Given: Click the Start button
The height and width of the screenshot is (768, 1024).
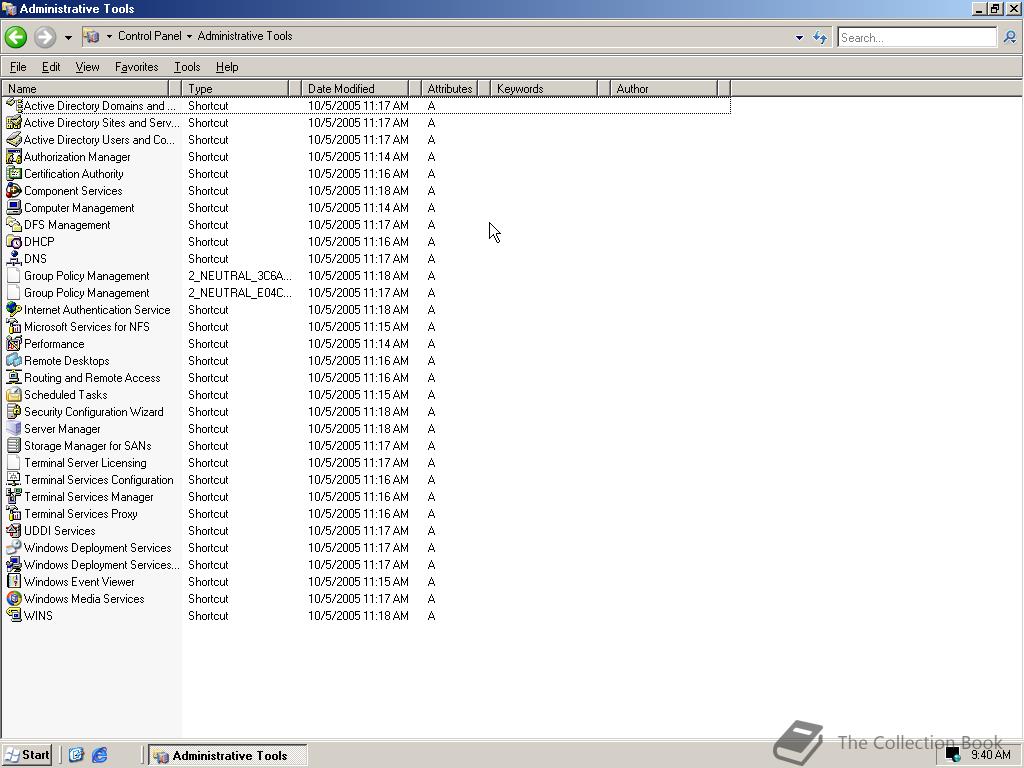Looking at the screenshot, I should tap(27, 755).
